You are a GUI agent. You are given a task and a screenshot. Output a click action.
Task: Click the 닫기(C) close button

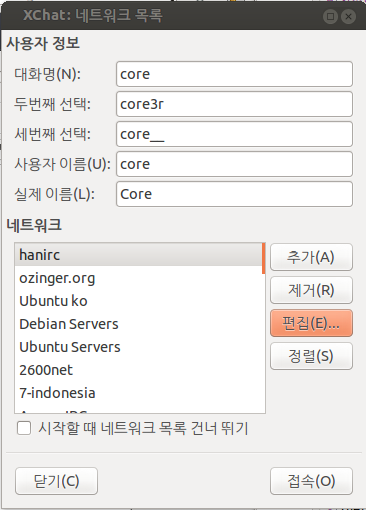click(x=56, y=481)
